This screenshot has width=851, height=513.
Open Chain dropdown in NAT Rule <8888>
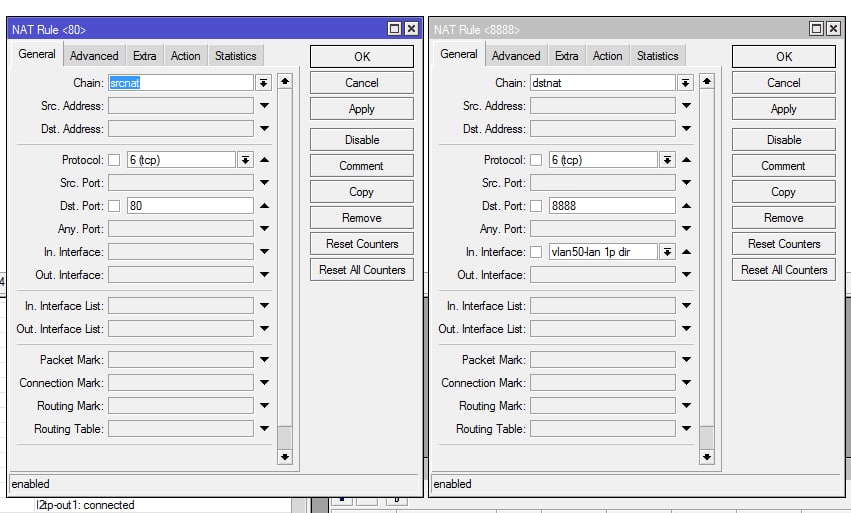(685, 83)
